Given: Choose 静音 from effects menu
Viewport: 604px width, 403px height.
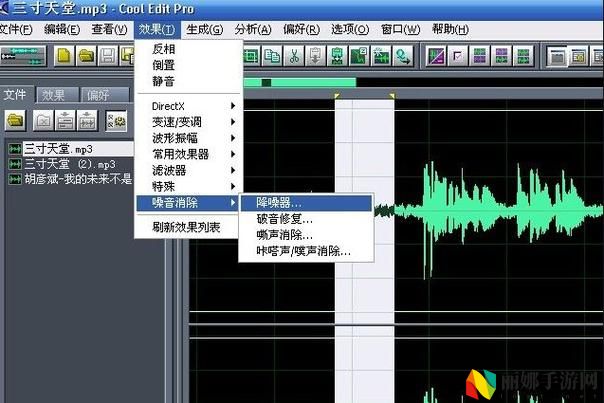Looking at the screenshot, I should [x=189, y=81].
